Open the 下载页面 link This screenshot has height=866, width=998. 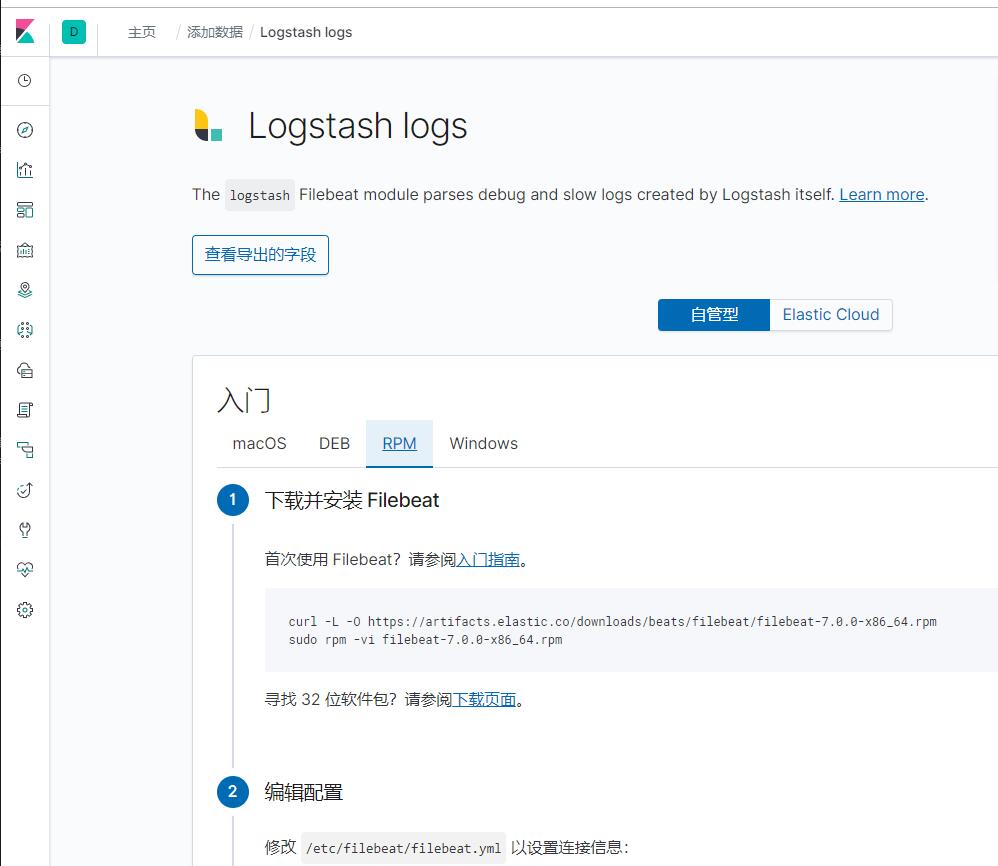coord(484,700)
